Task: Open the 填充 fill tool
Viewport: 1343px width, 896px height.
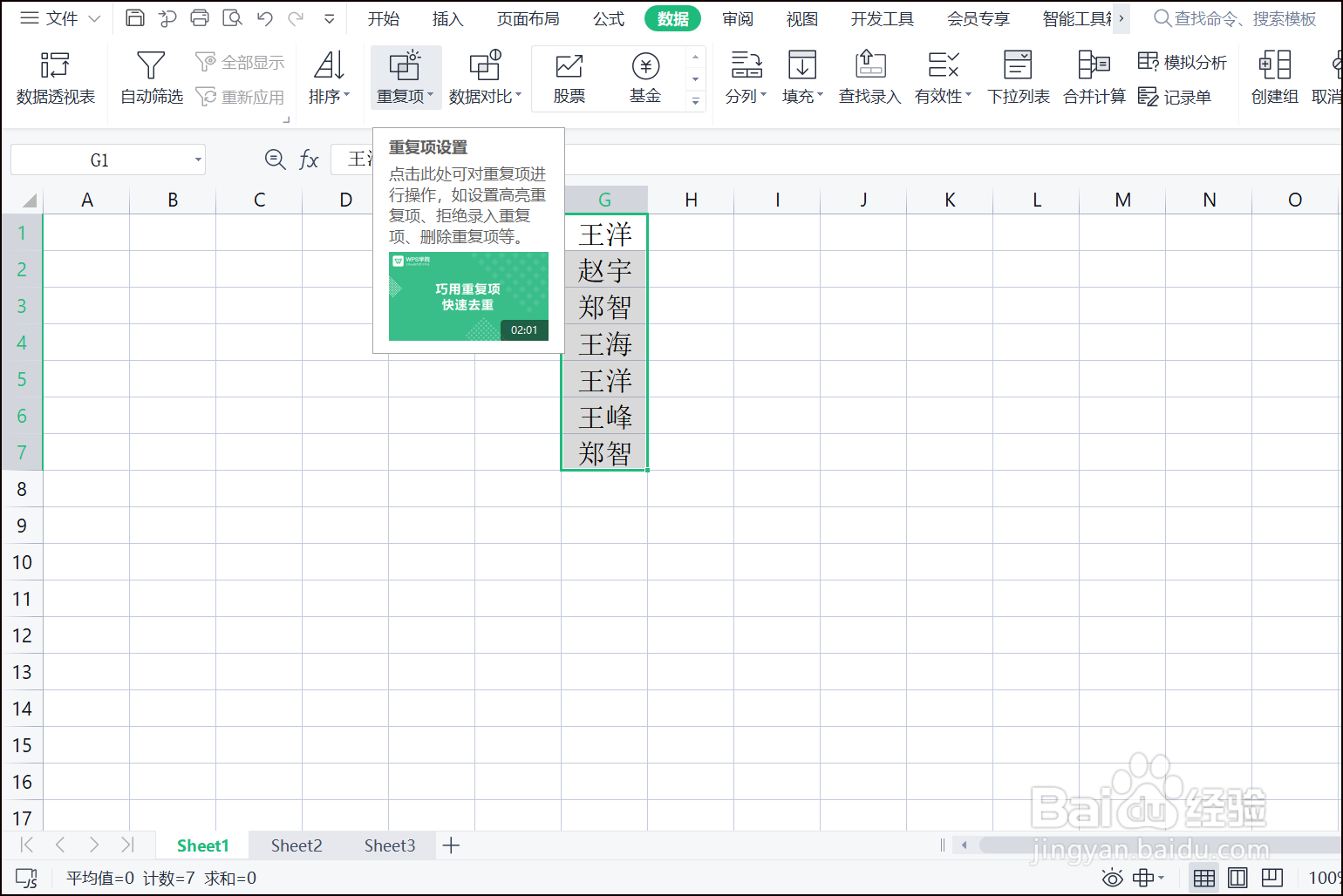Action: (x=802, y=78)
